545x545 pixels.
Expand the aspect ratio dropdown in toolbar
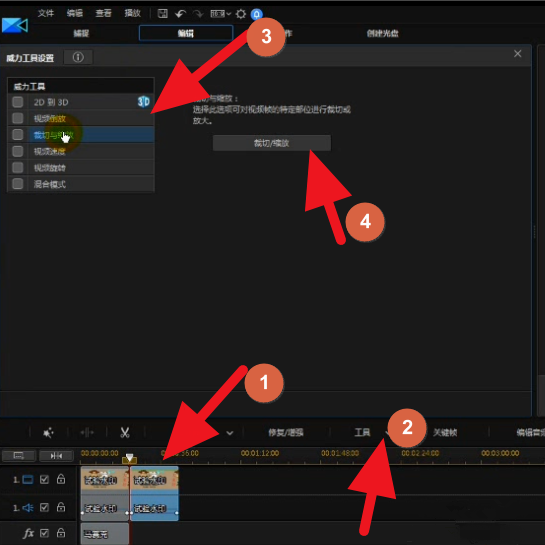pyautogui.click(x=220, y=14)
